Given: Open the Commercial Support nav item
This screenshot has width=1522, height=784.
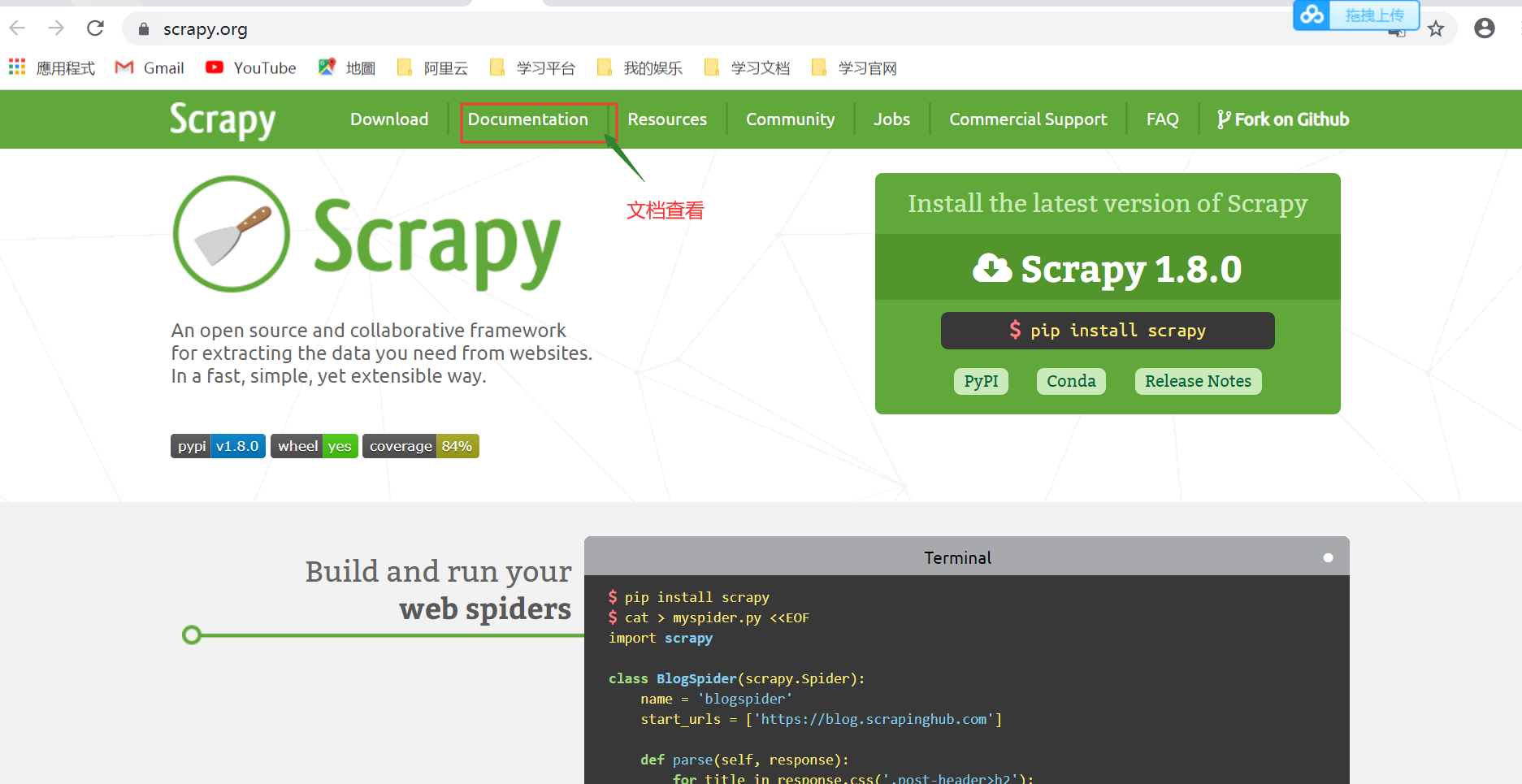Looking at the screenshot, I should (1028, 119).
